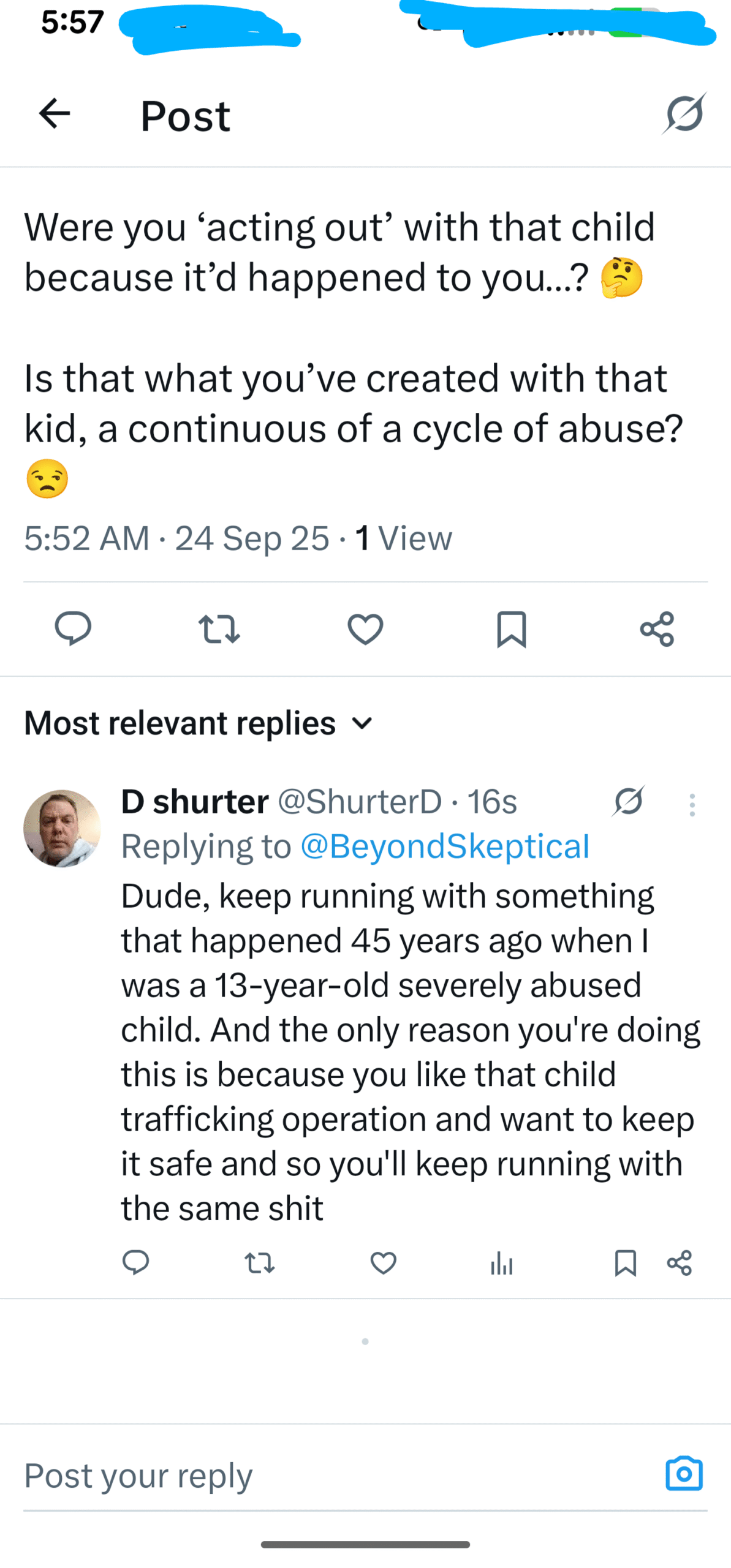Like the main post

(365, 629)
